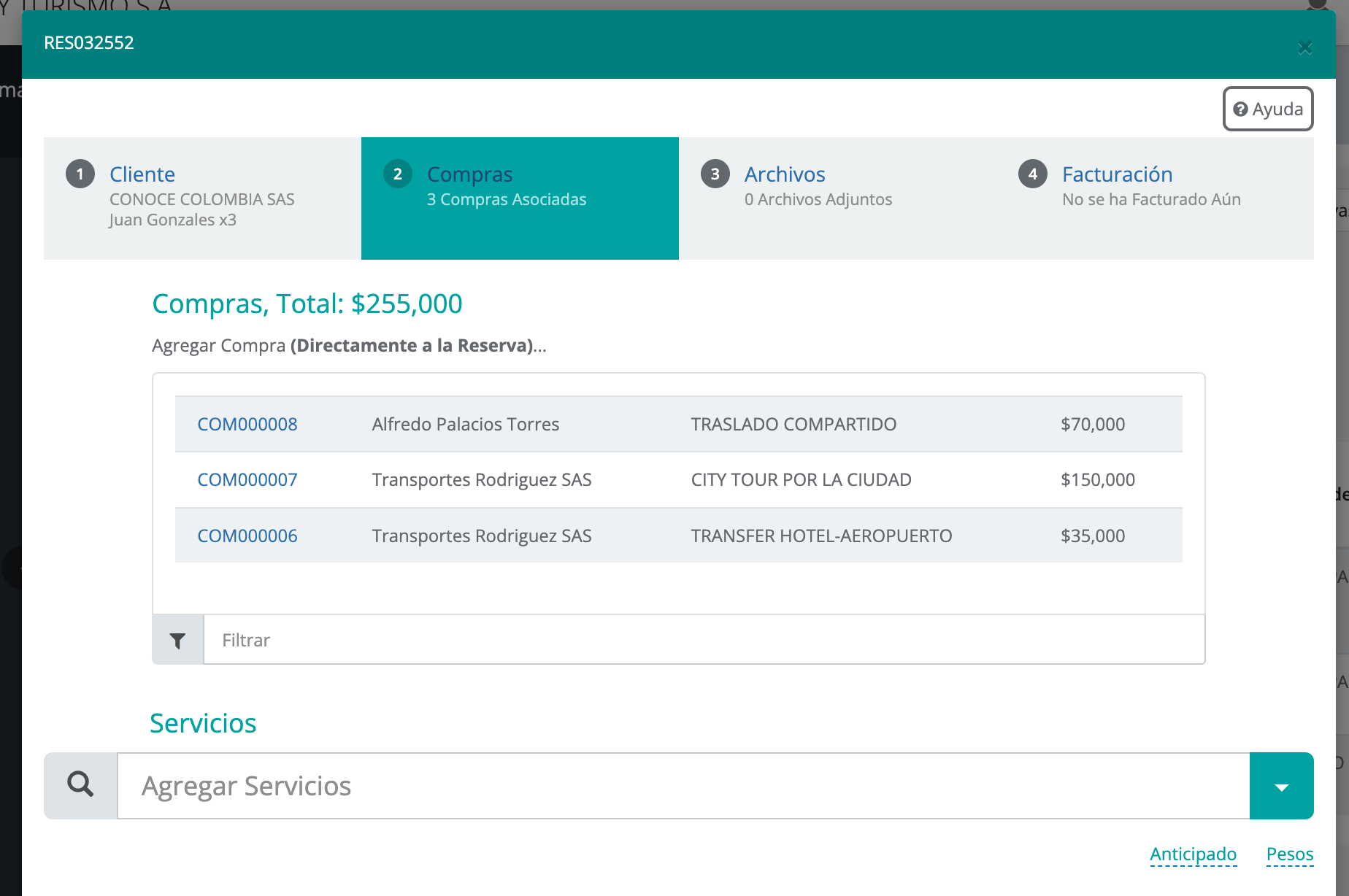This screenshot has height=896, width=1349.
Task: Click the $35,000 amount
Action: 1093,536
